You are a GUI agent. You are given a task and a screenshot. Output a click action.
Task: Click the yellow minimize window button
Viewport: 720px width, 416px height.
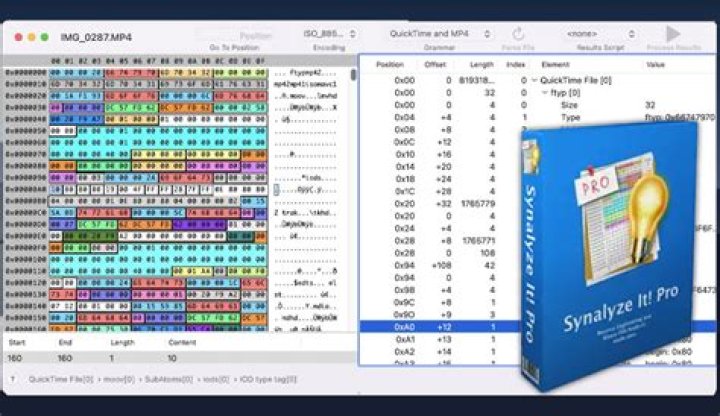pos(31,37)
